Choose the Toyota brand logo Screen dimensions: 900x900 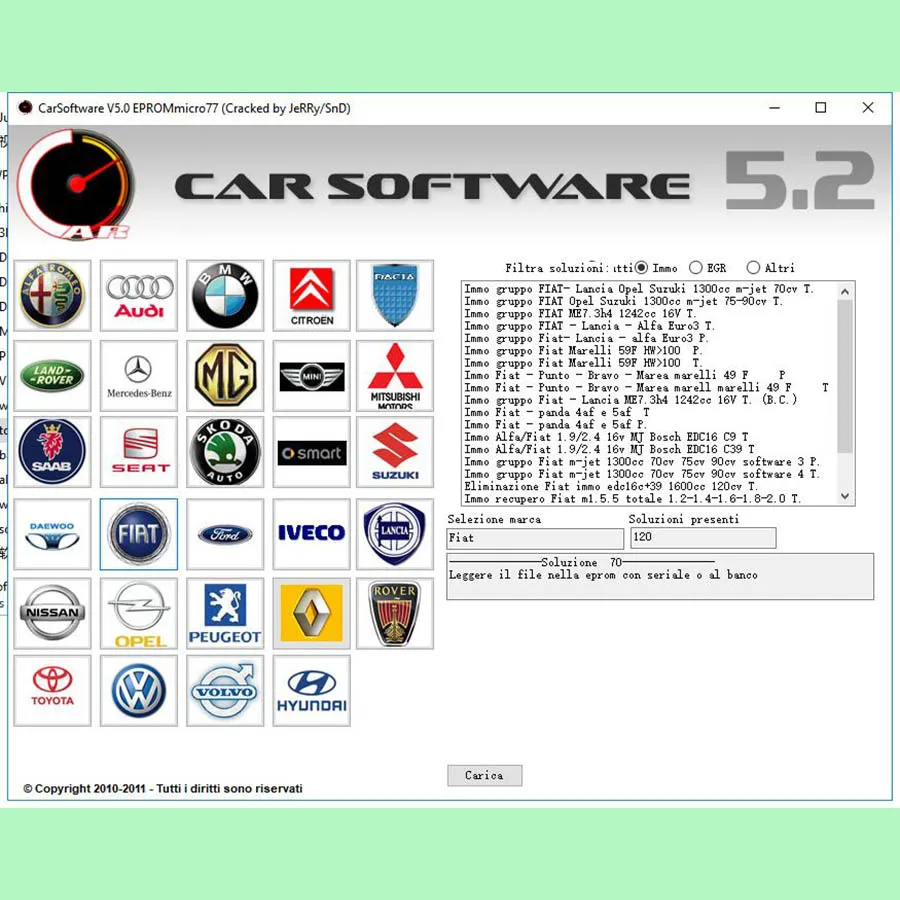coord(52,691)
